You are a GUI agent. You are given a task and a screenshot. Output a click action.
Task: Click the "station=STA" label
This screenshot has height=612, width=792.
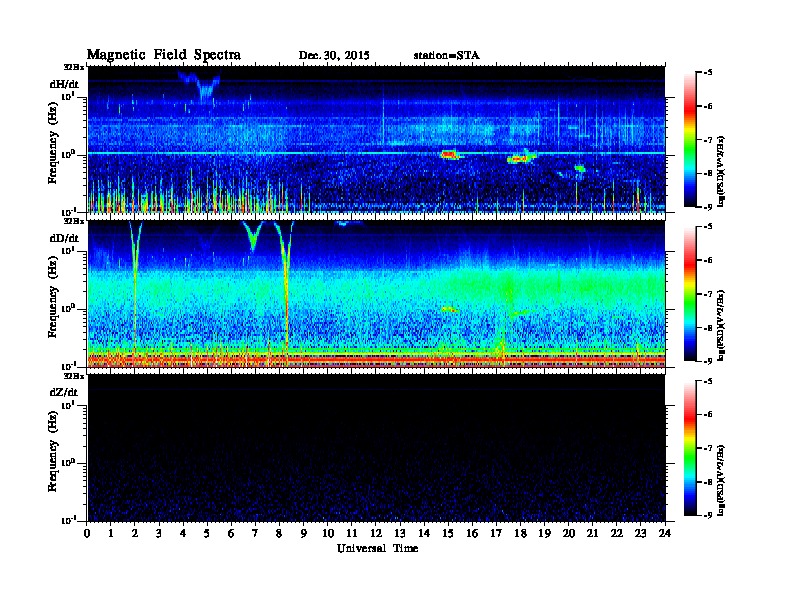click(447, 56)
